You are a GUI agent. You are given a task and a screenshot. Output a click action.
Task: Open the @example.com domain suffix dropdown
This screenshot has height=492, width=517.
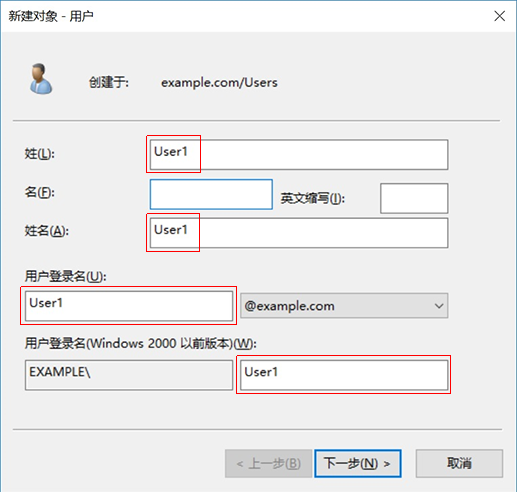pos(344,306)
